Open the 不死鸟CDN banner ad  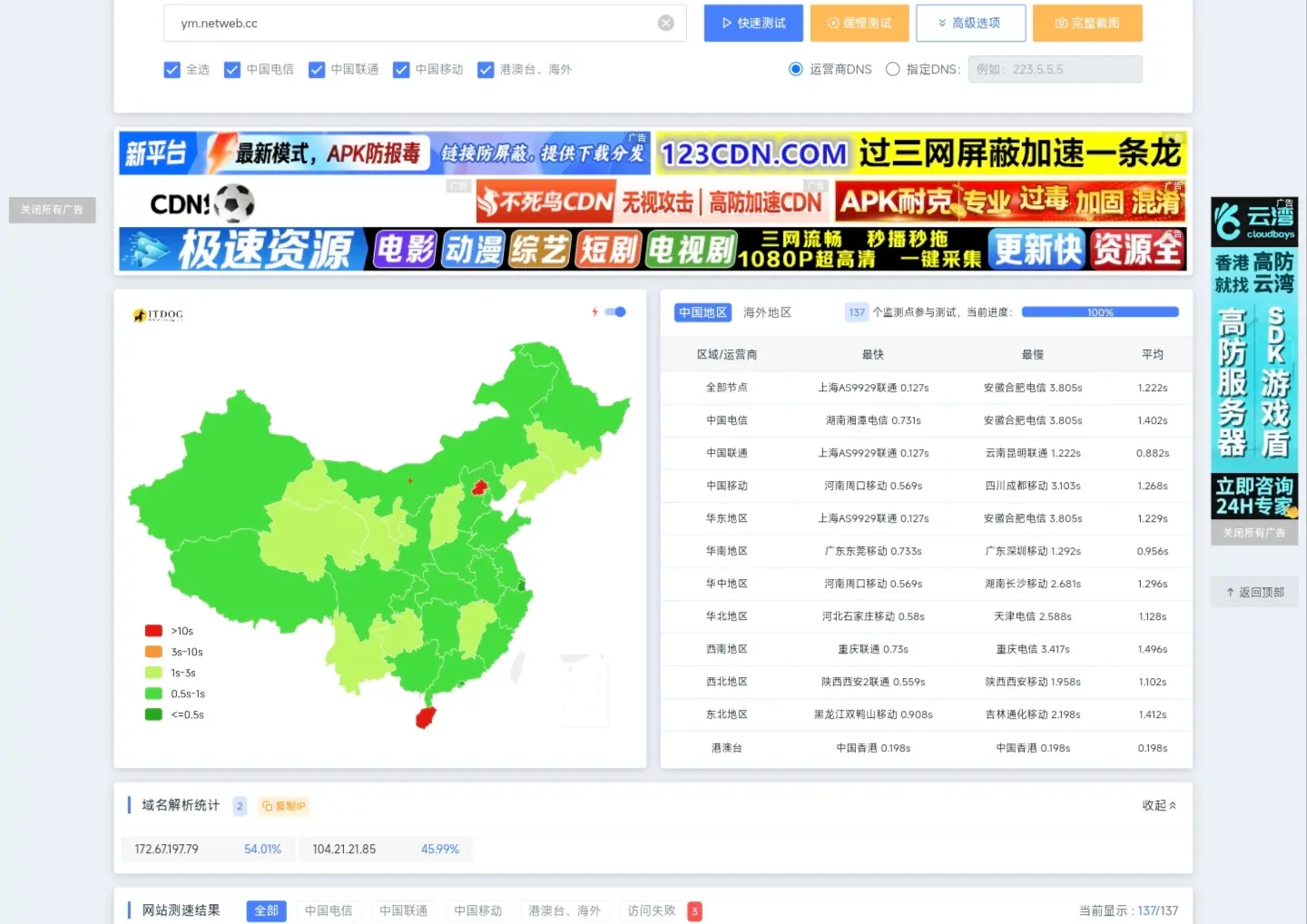coord(651,202)
